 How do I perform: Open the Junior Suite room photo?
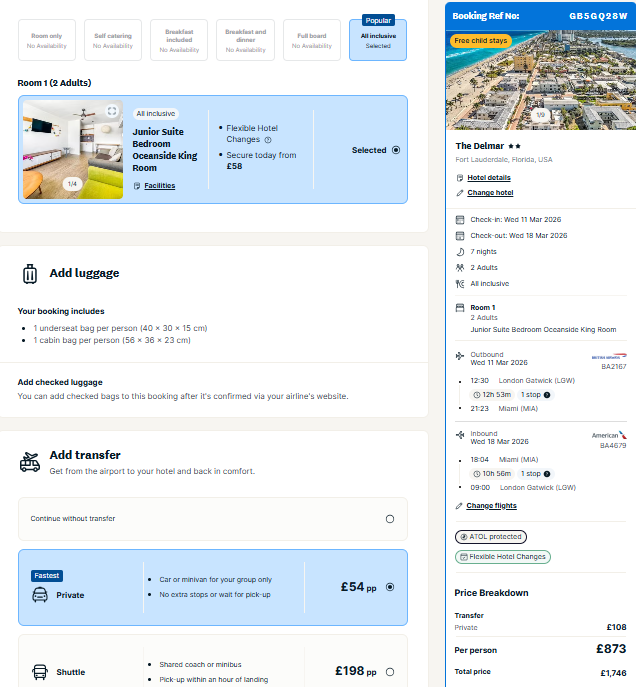73,149
